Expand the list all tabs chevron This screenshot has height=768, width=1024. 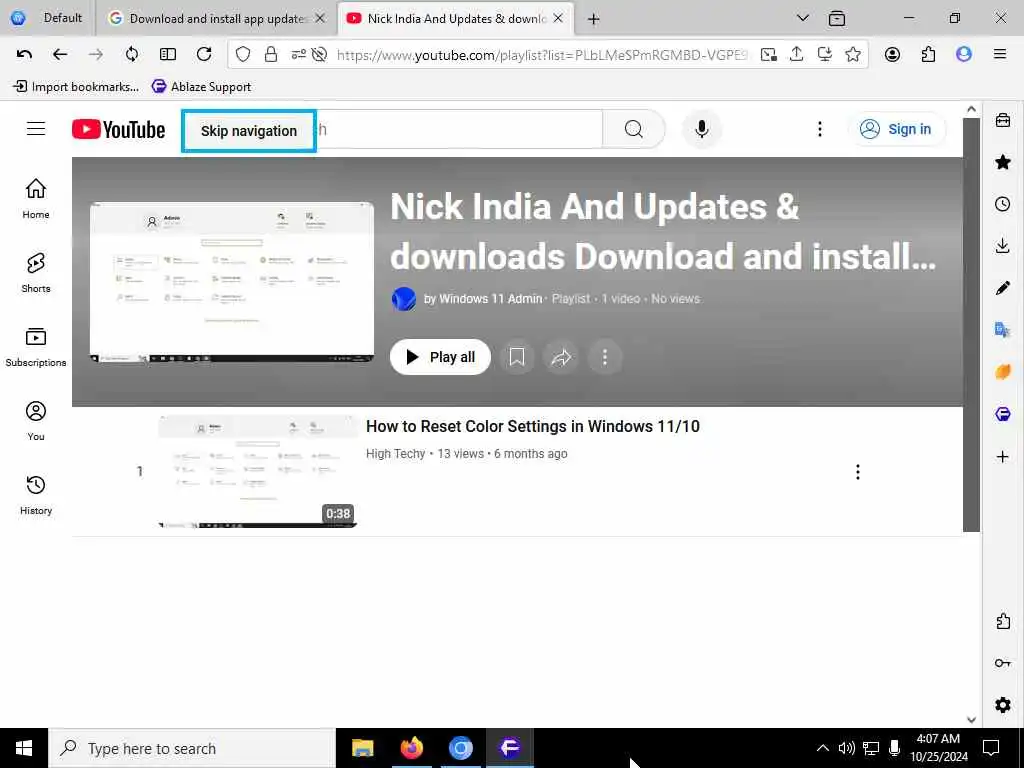pos(803,18)
